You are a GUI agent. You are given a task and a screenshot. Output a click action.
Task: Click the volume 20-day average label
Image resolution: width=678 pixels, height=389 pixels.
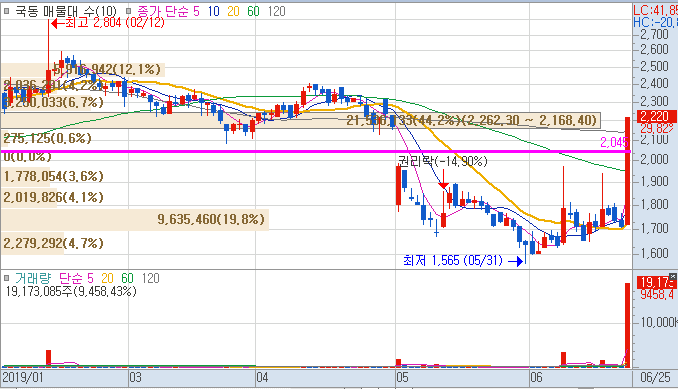(x=107, y=278)
